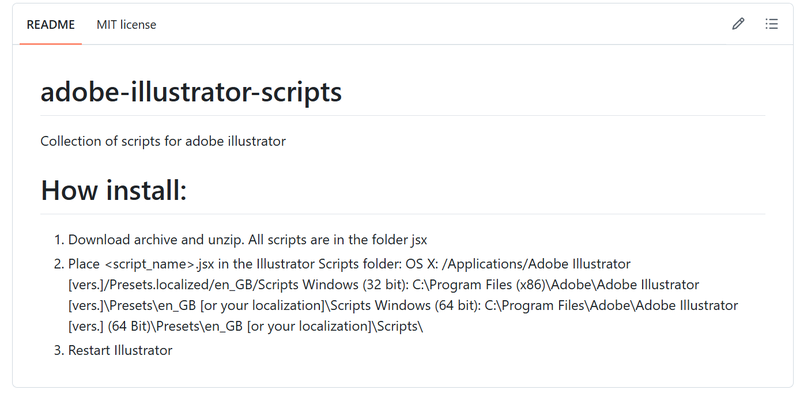Image resolution: width=800 pixels, height=401 pixels.
Task: Click the OS X: label in step two
Action: tap(422, 264)
